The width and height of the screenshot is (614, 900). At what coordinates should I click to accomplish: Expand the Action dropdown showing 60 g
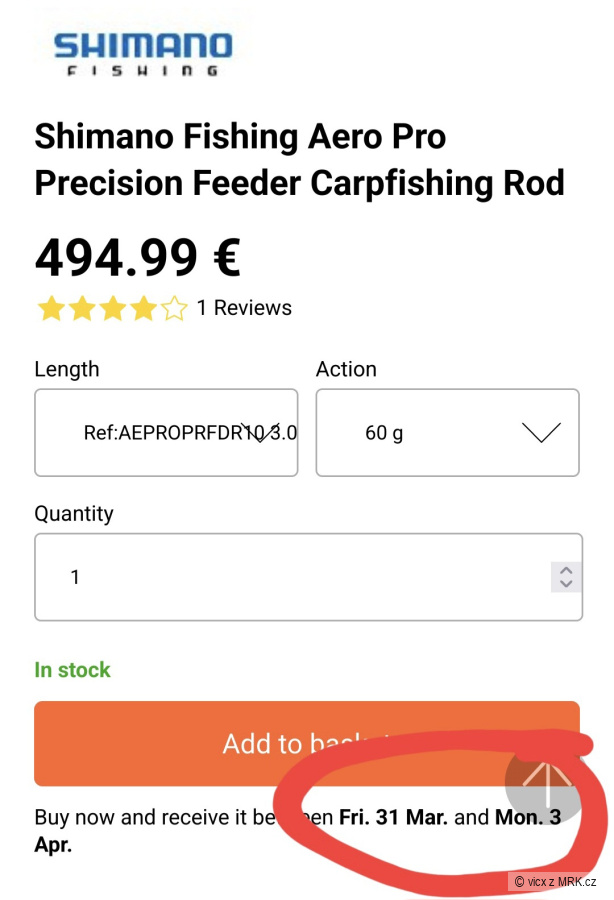(447, 433)
